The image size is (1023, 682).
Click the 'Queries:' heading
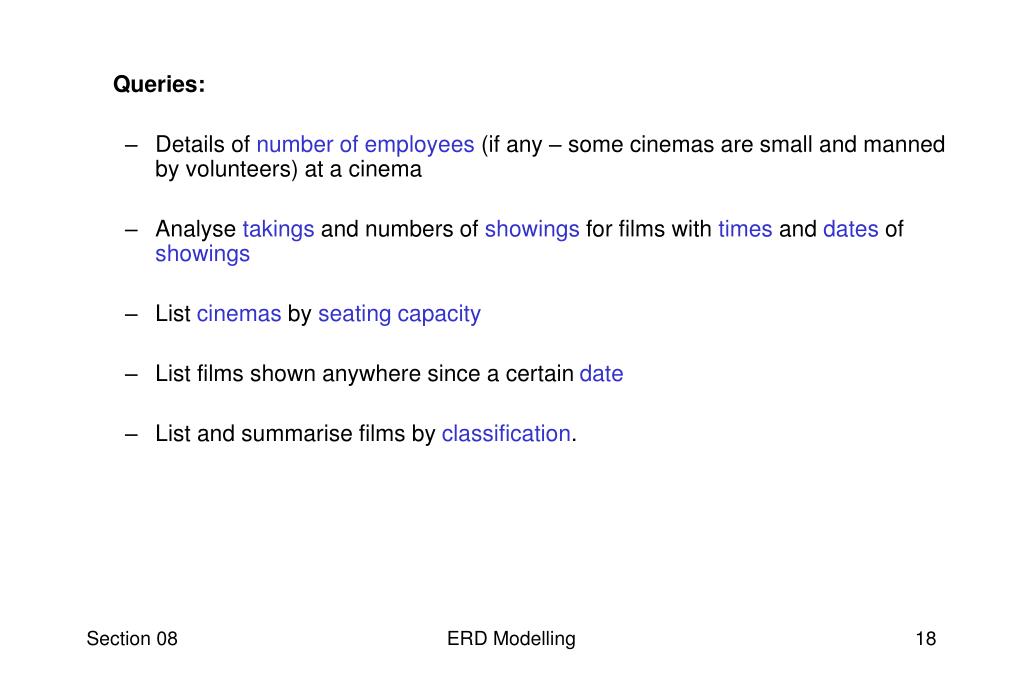click(159, 84)
